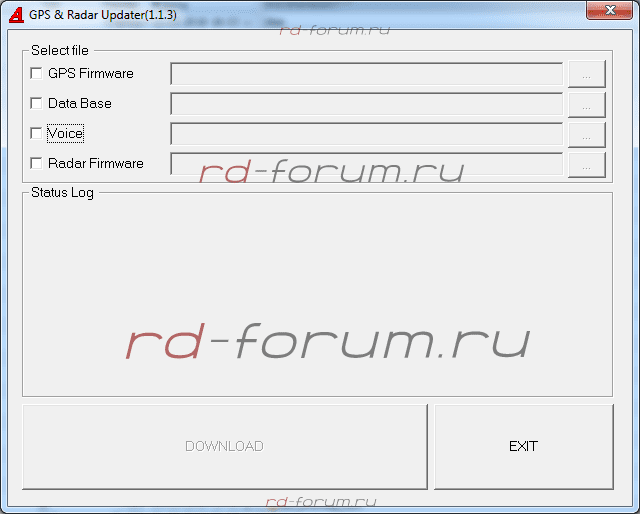This screenshot has height=514, width=640.
Task: Click the red app icon in title bar
Action: click(15, 14)
